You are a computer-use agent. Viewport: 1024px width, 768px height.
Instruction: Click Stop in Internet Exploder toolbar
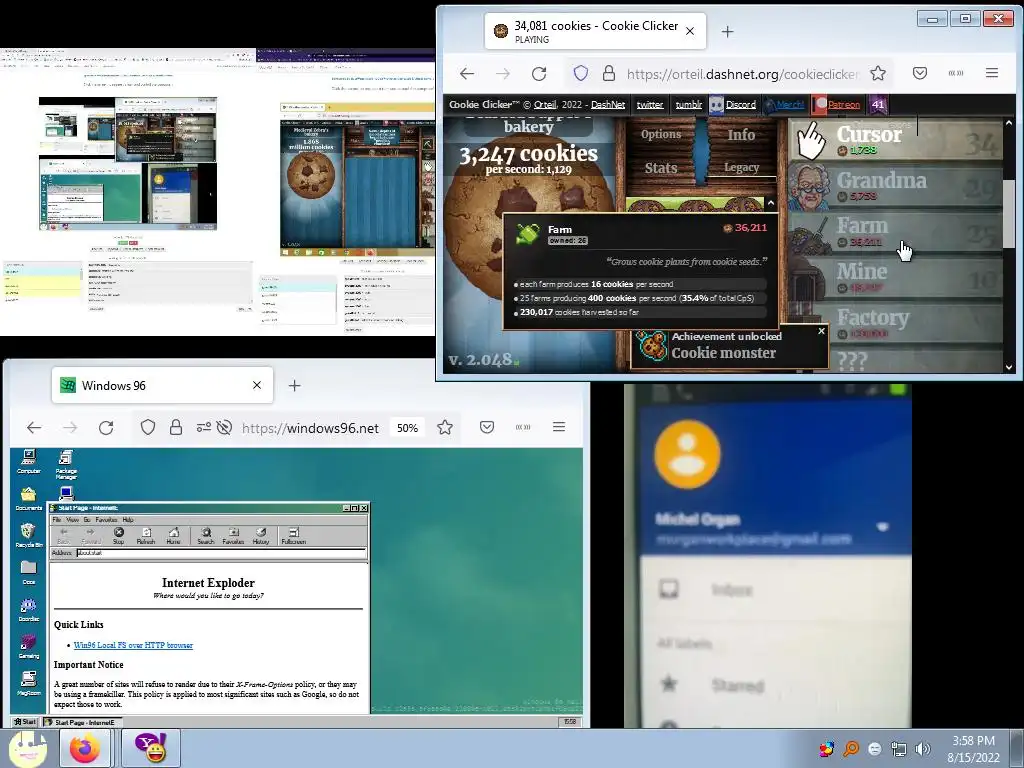[119, 536]
